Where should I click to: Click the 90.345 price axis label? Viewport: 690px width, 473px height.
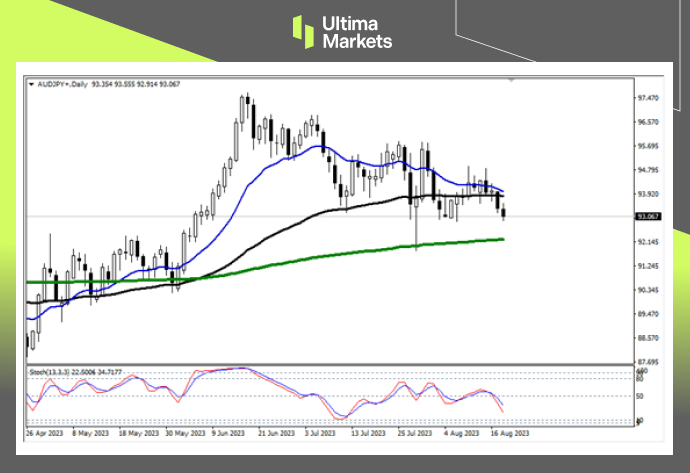coord(648,290)
